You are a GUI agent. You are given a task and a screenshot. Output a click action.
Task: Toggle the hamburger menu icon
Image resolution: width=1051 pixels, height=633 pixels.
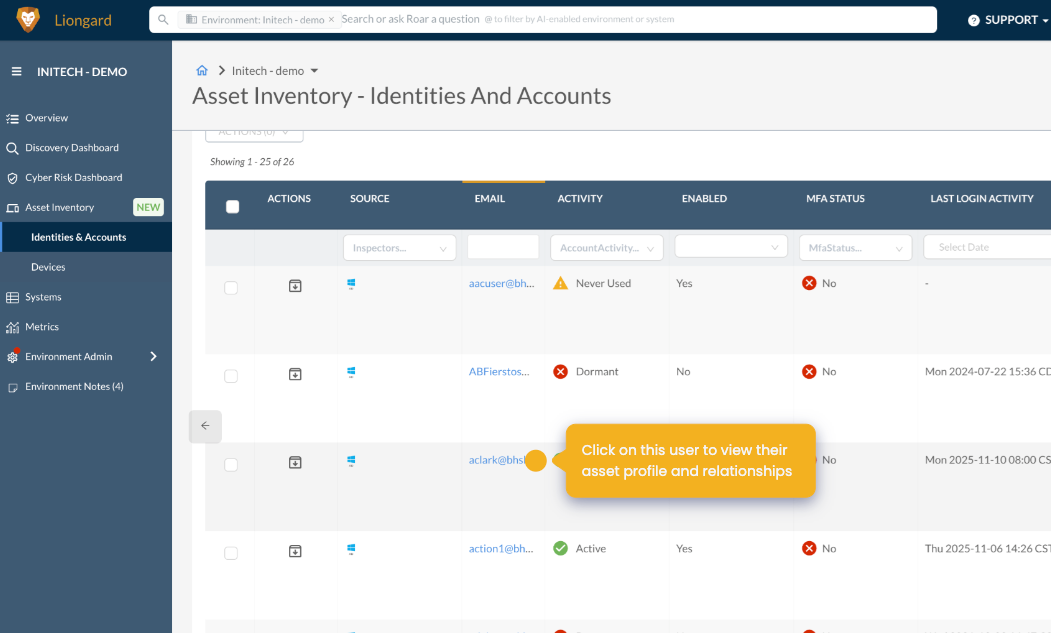[x=16, y=72]
